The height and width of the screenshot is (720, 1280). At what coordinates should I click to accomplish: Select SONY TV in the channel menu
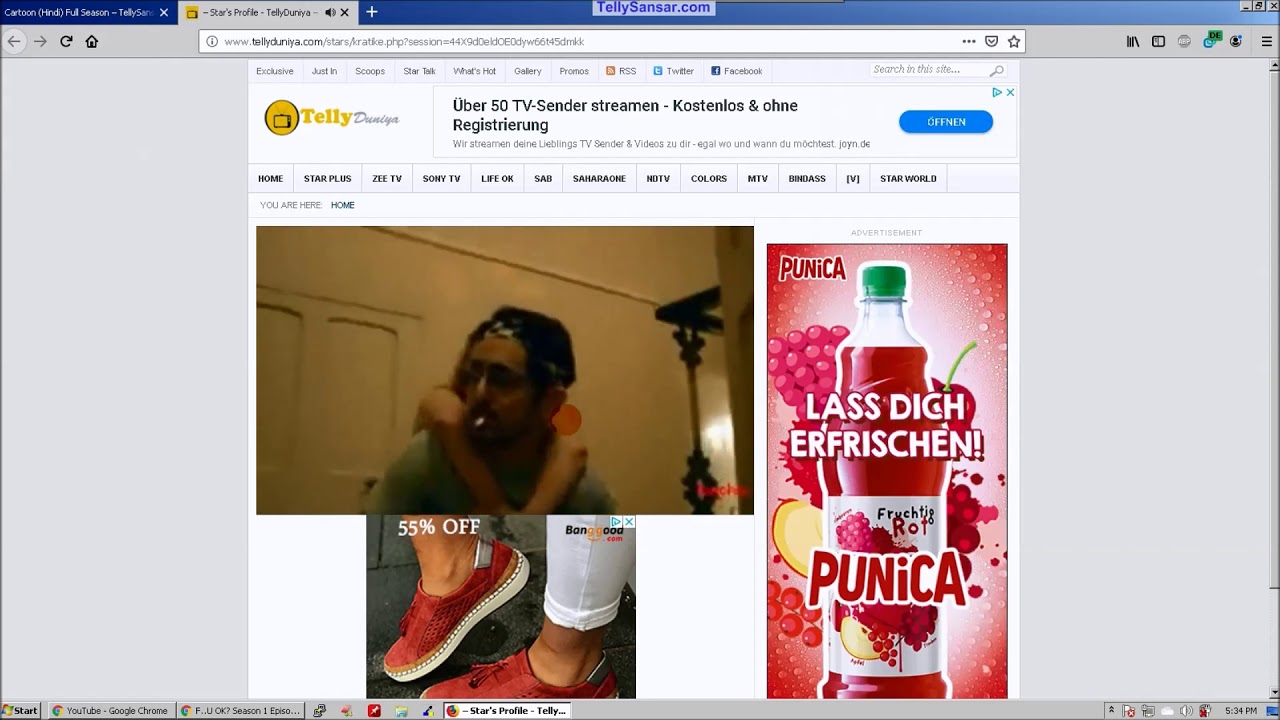pos(441,179)
